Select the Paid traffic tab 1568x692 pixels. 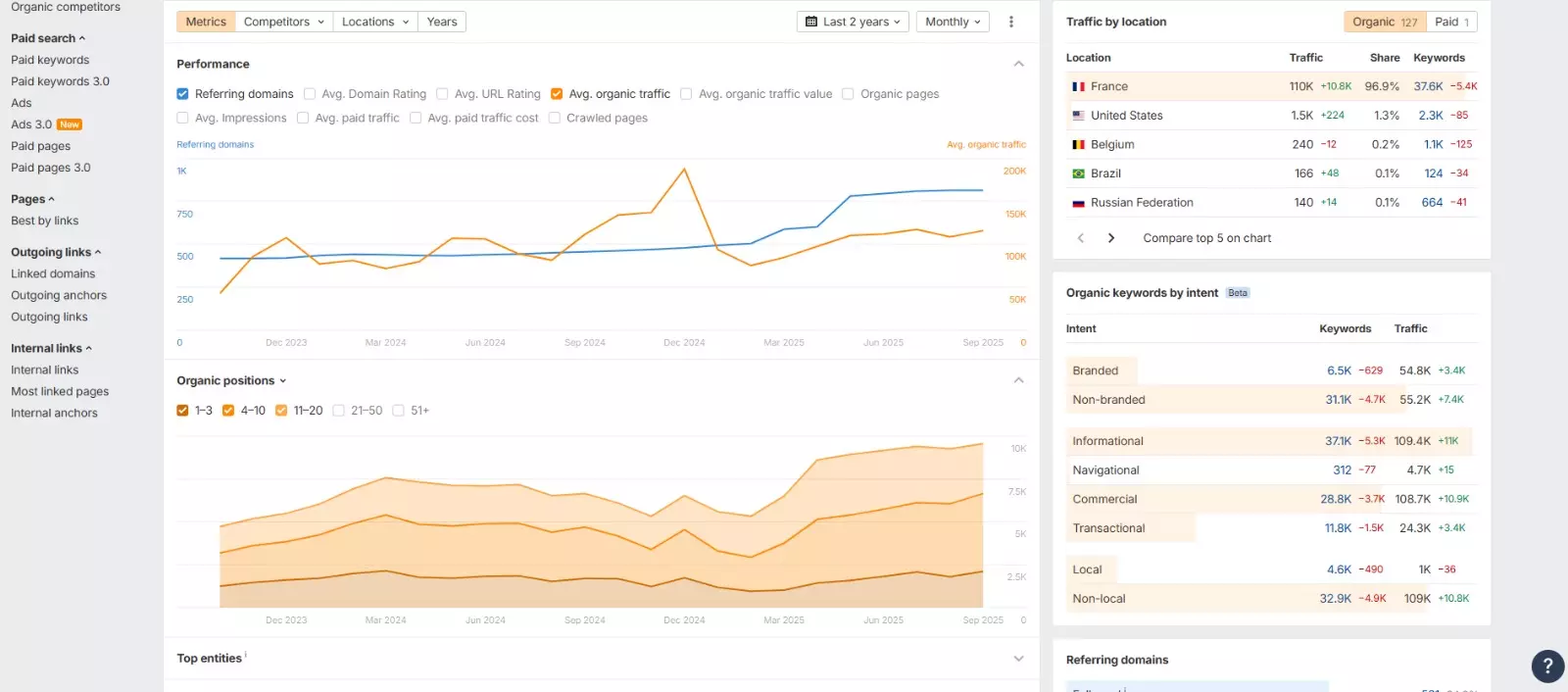(1451, 22)
